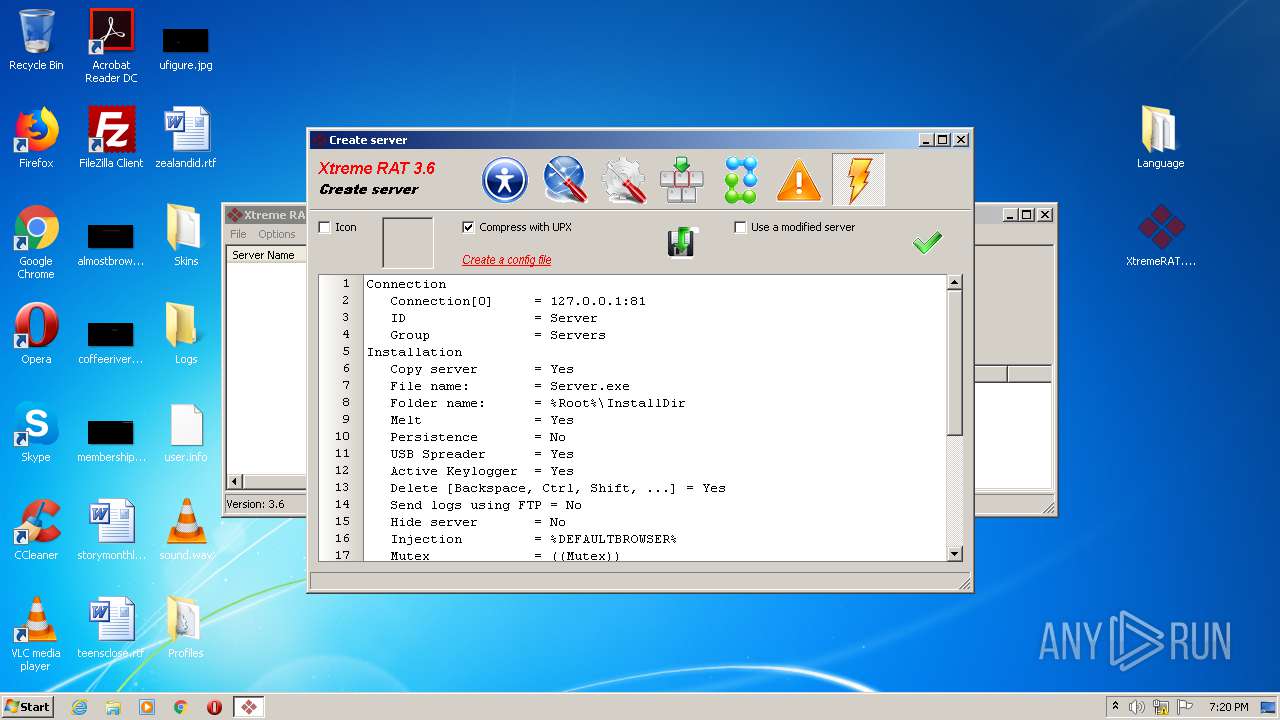The height and width of the screenshot is (720, 1280).
Task: Click the Xtreme RAT taskbar button
Action: 248,707
